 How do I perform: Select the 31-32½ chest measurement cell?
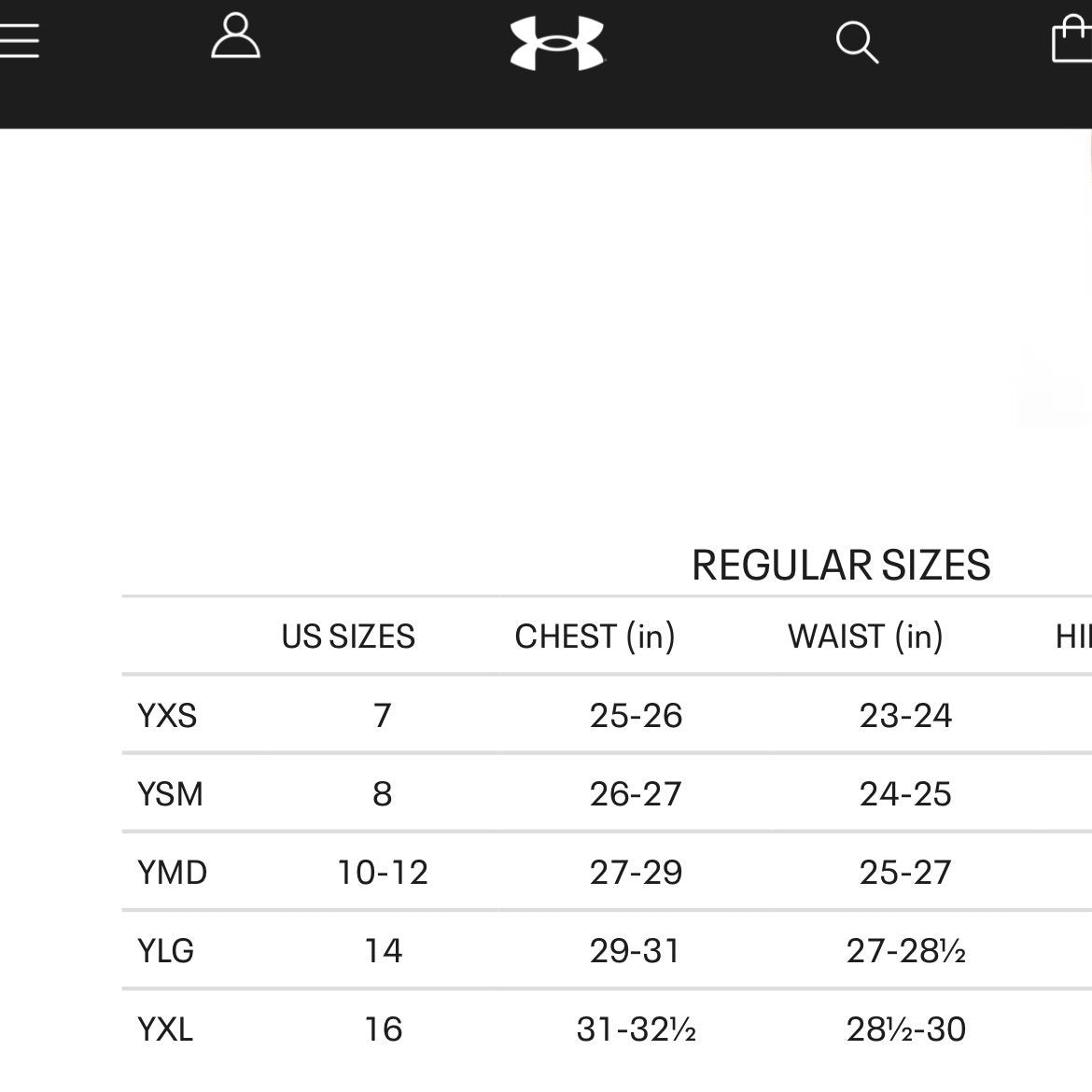(636, 1029)
